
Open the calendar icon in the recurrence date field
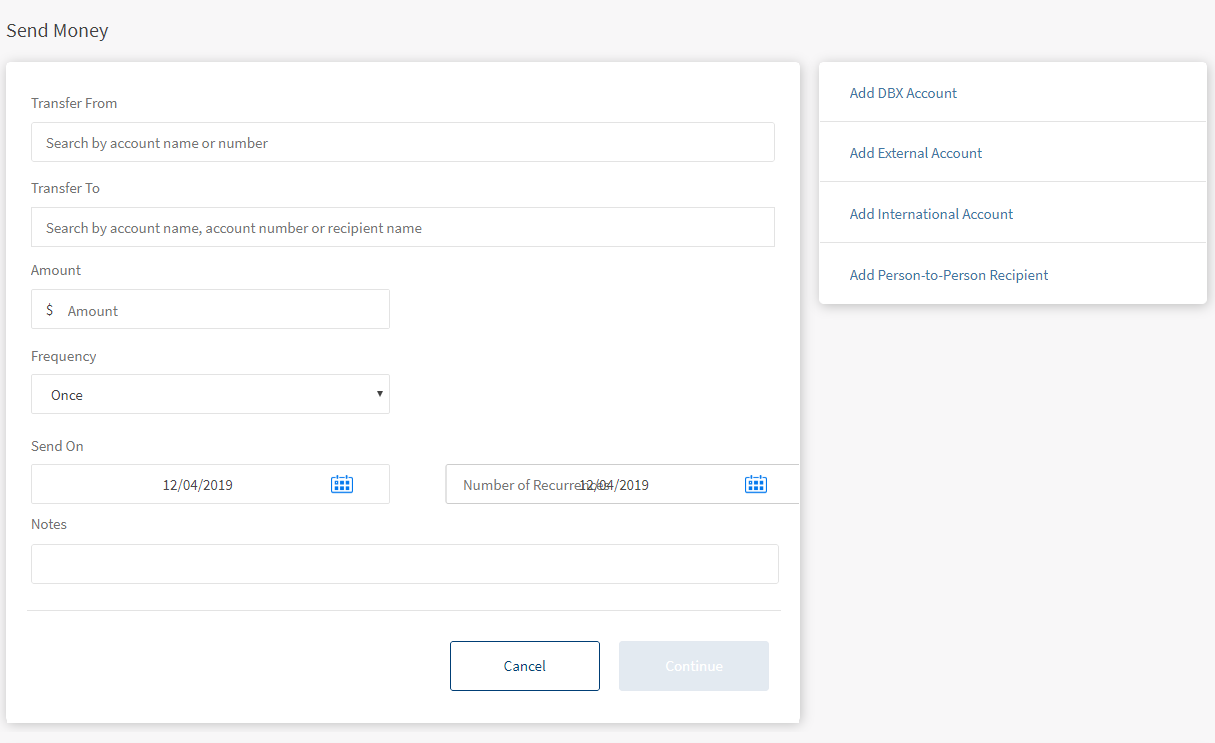point(756,485)
